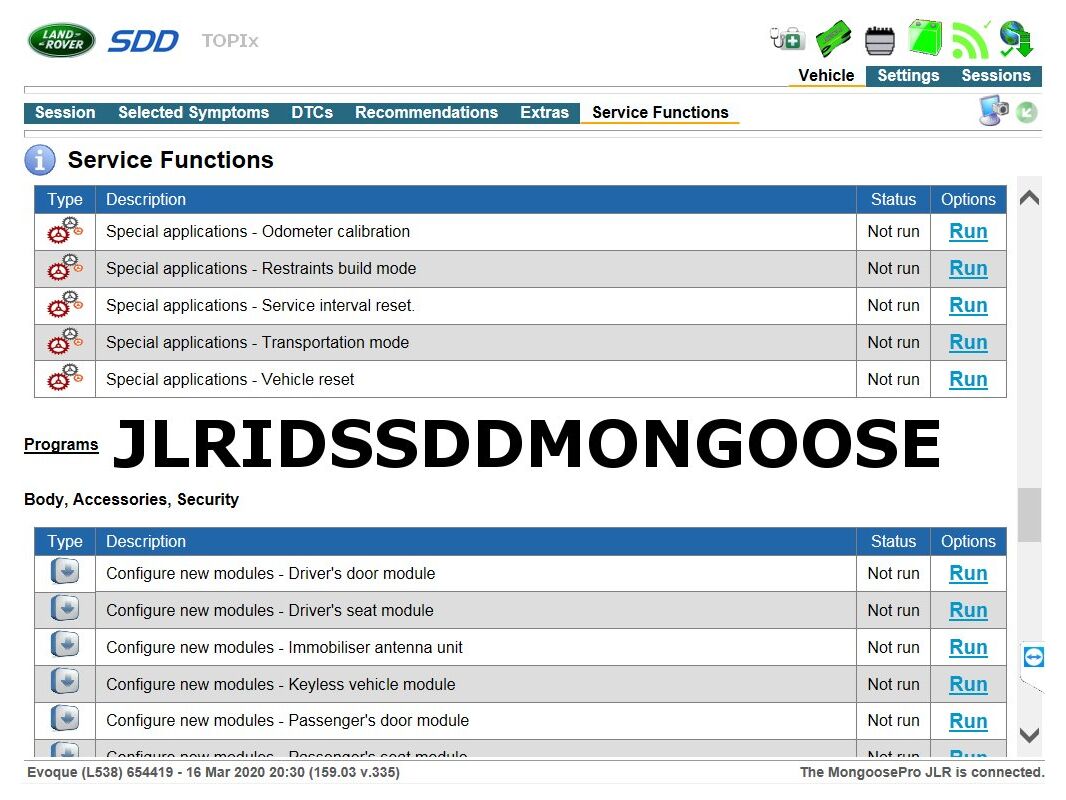Click the scroll up arrow
Screen dimensions: 1066x800
point(1029,198)
